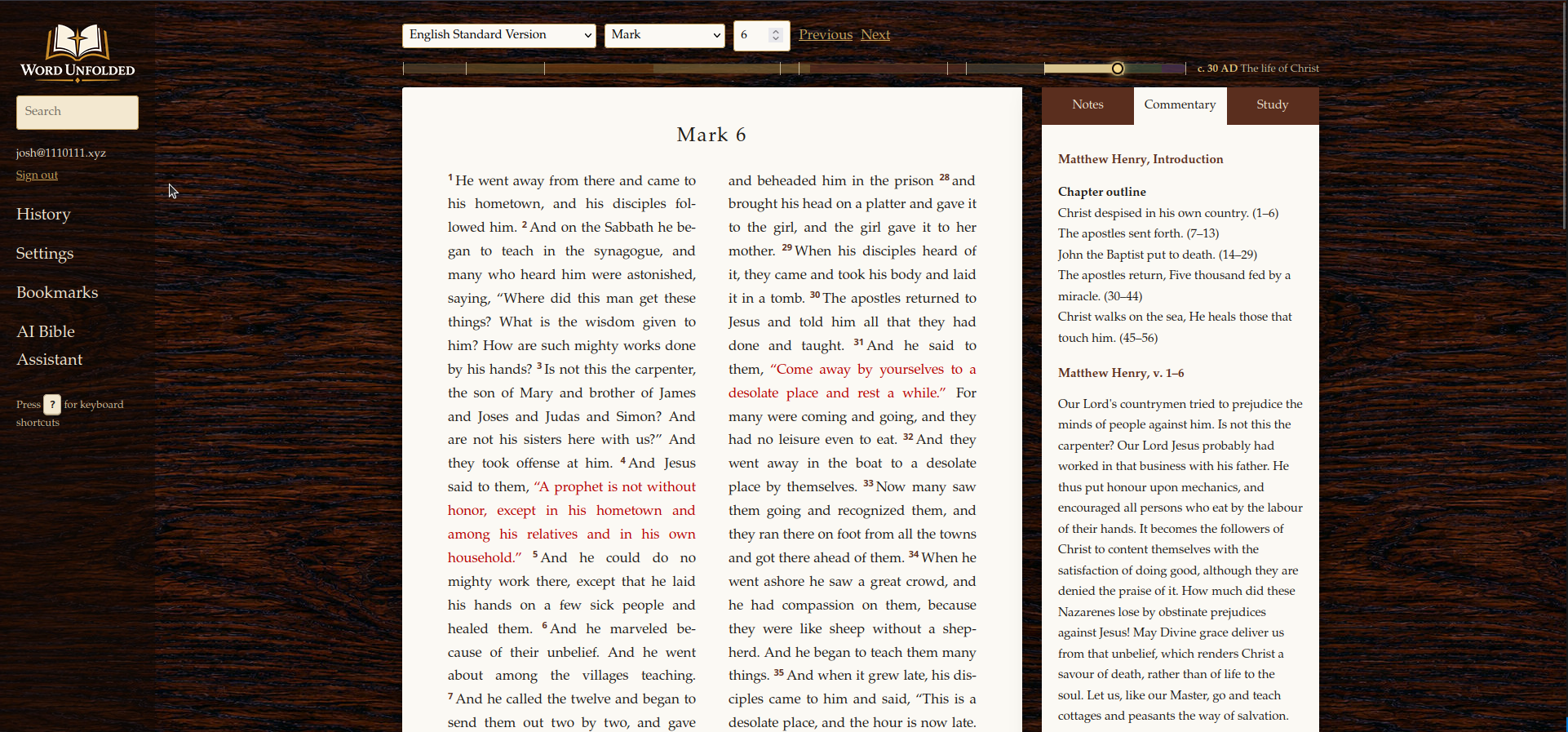Open the Bookmarks page
The width and height of the screenshot is (1568, 732).
[x=57, y=292]
